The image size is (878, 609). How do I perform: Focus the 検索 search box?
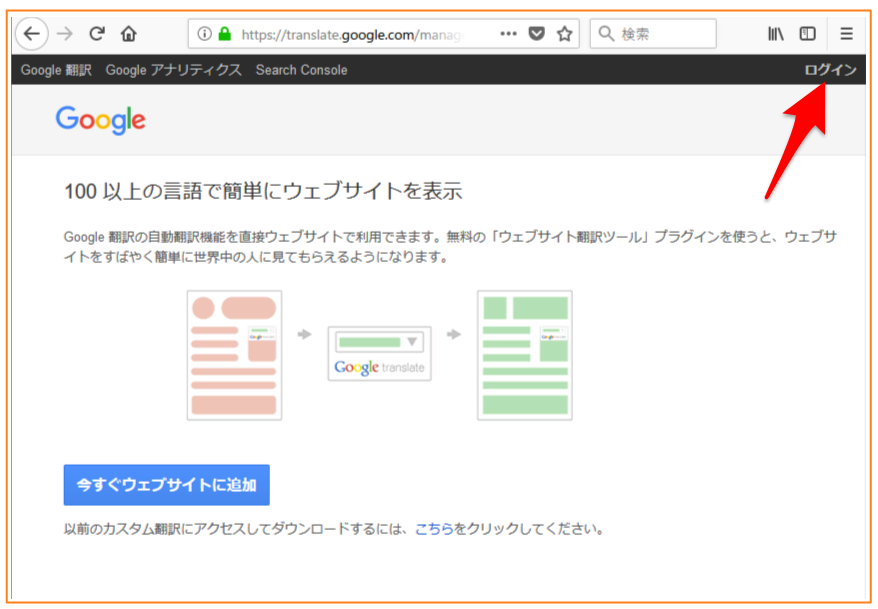click(x=653, y=34)
